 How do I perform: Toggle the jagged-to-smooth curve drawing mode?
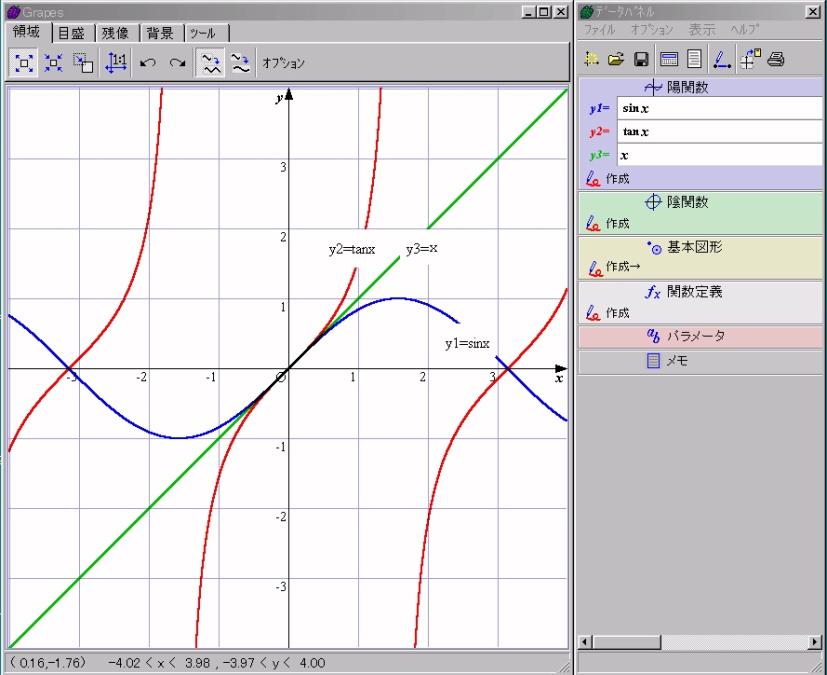pos(241,63)
